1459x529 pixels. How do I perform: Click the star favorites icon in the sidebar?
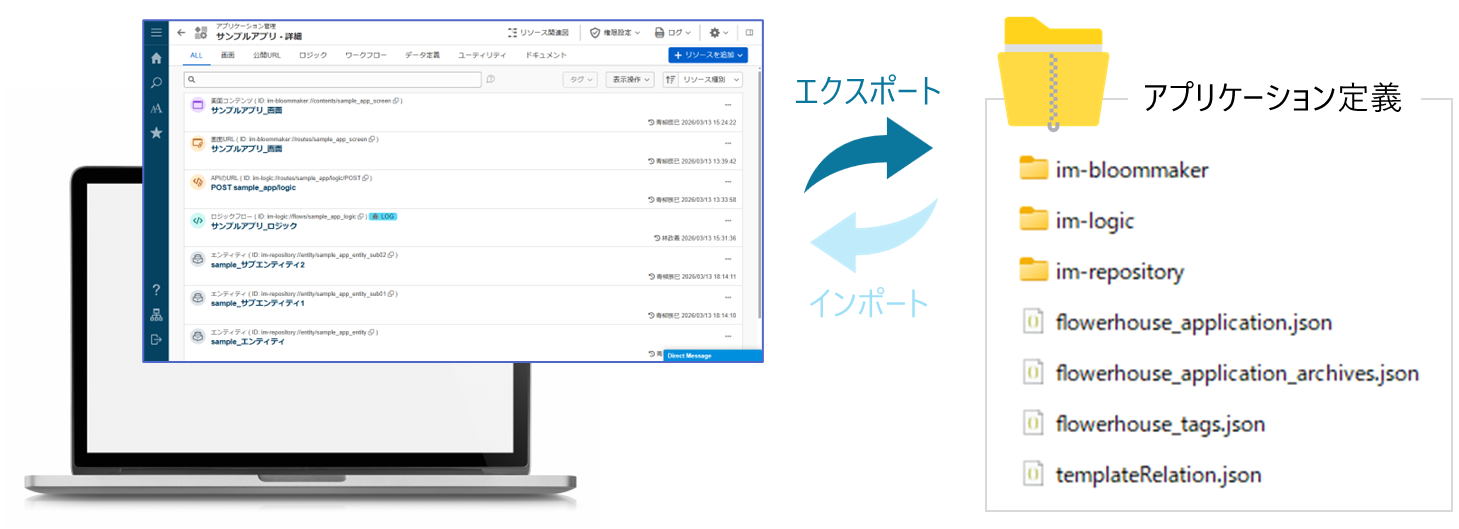[156, 133]
